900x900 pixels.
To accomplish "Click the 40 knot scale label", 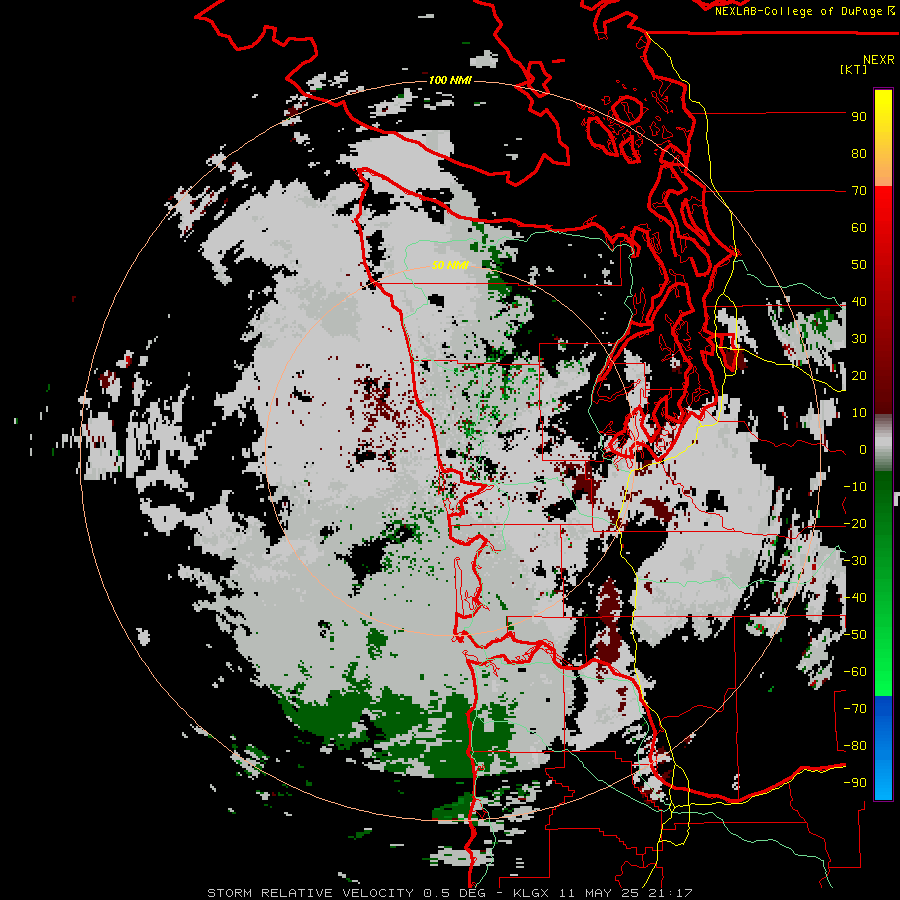I will [x=859, y=302].
